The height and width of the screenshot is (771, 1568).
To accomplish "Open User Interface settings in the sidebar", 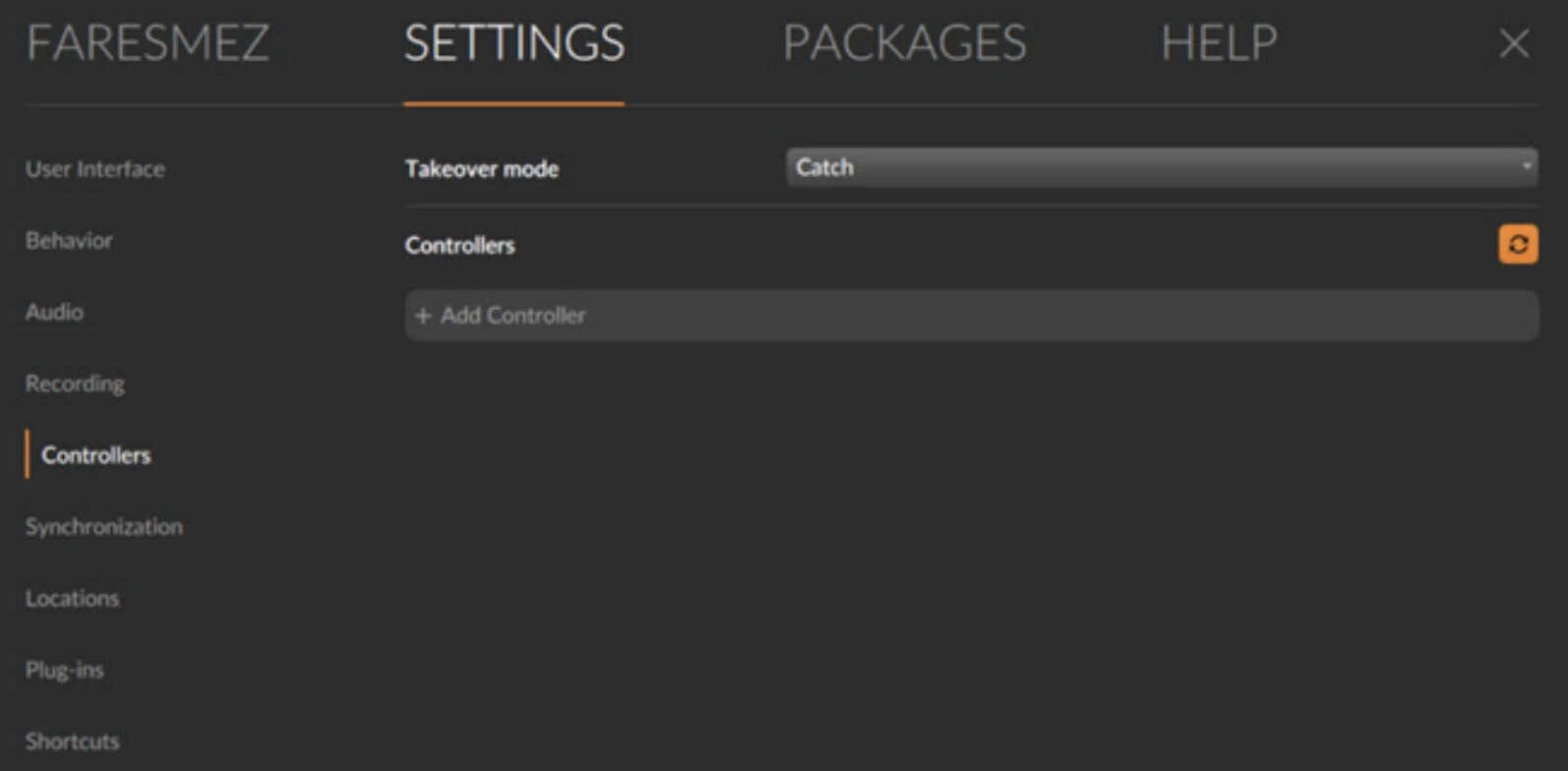I will [95, 169].
